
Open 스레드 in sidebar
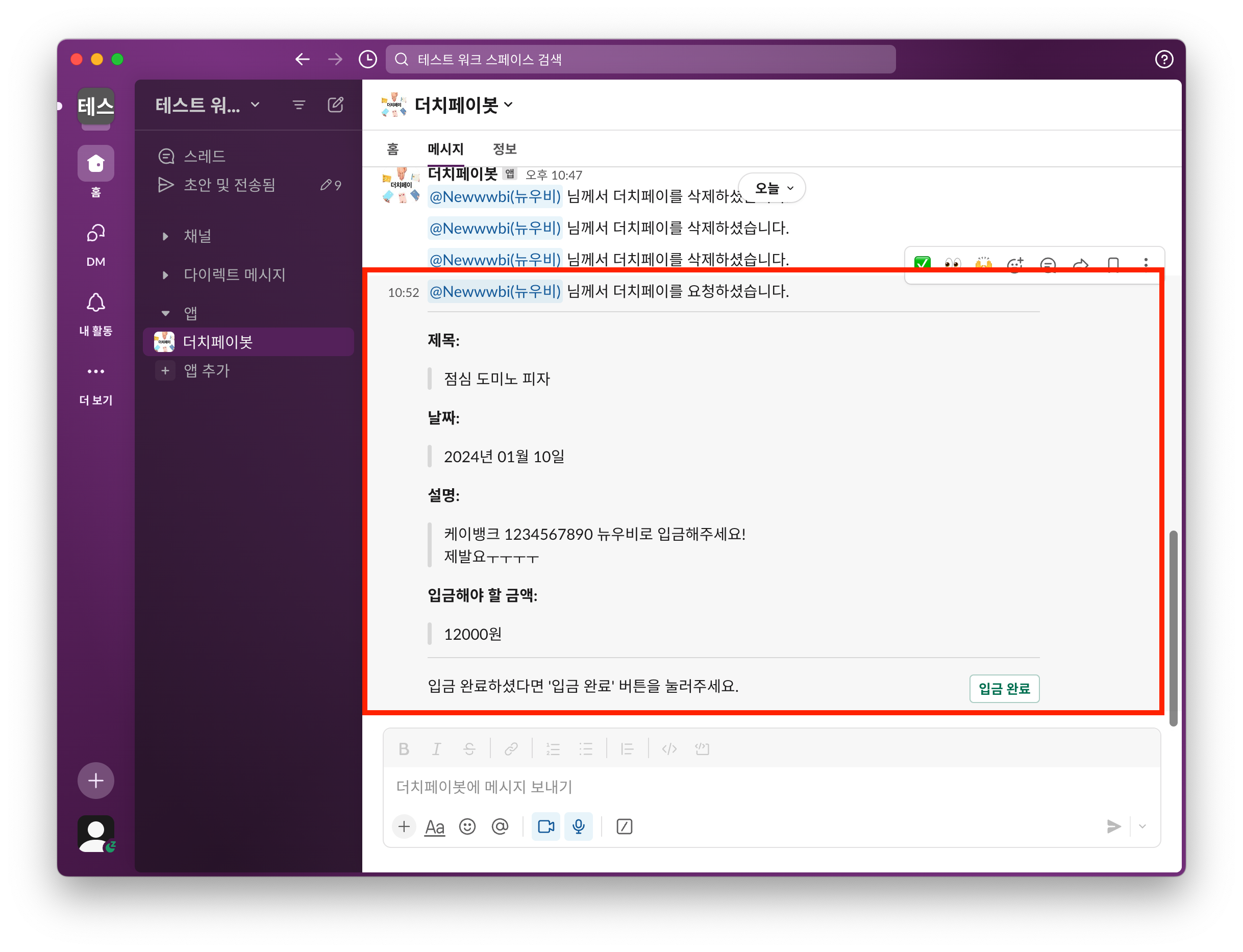[x=248, y=156]
